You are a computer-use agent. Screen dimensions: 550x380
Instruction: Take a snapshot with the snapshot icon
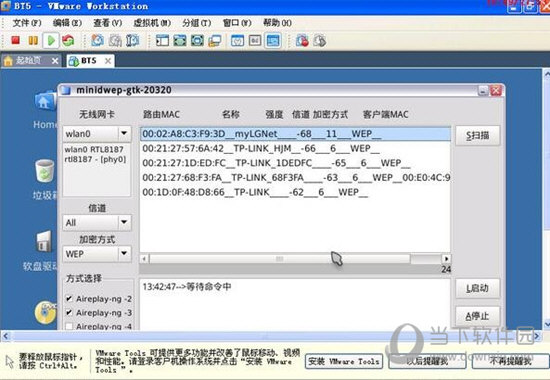click(98, 41)
